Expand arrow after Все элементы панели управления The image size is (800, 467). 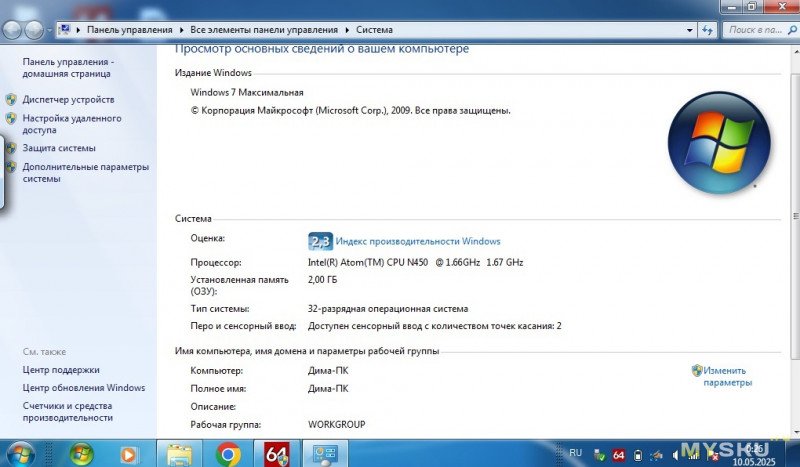[x=347, y=30]
